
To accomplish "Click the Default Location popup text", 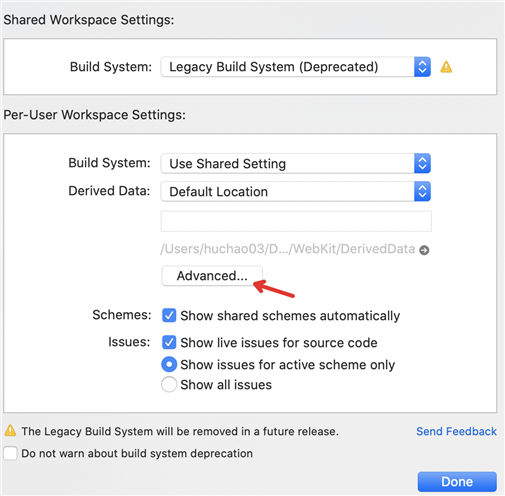I will (219, 192).
